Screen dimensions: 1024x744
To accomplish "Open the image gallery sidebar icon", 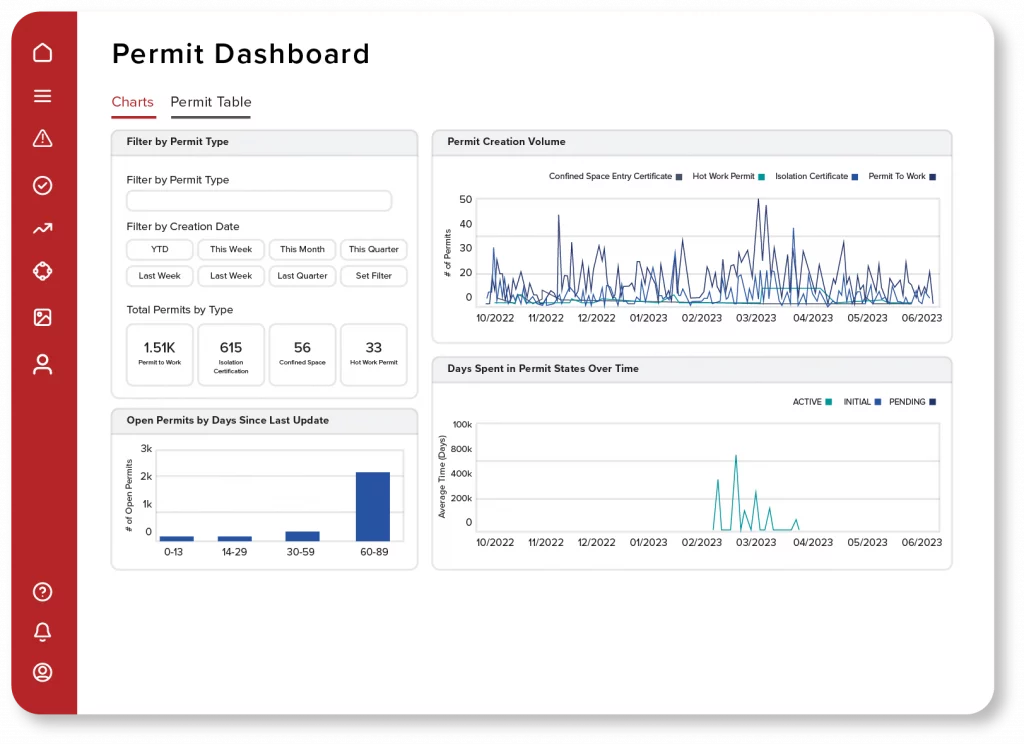I will (x=42, y=318).
